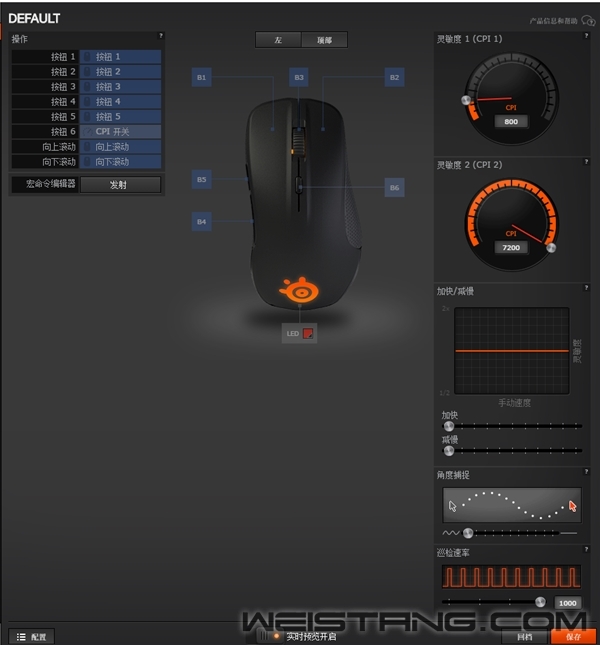Click the angle snapping slider handle

[x=468, y=533]
